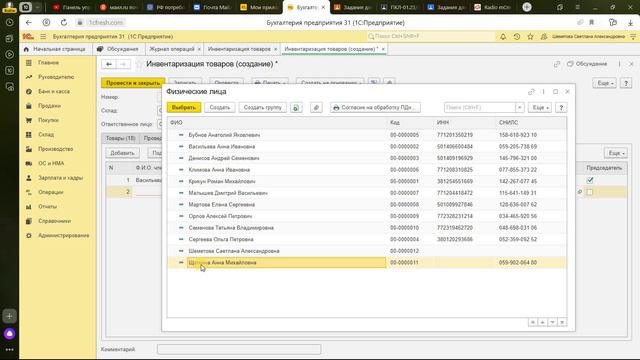Open the Банк и касса section
The image size is (640, 360).
click(53, 91)
